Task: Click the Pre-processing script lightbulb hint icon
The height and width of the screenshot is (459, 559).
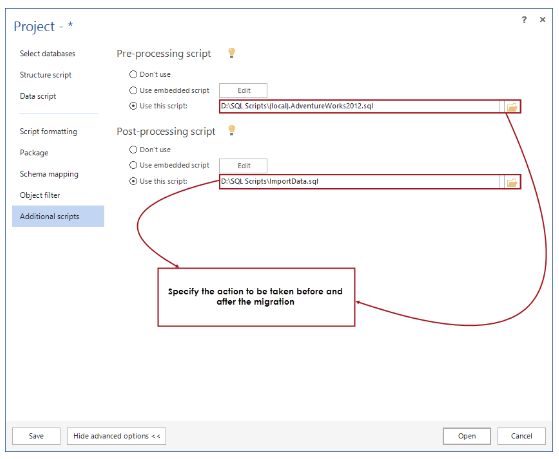Action: pos(232,53)
